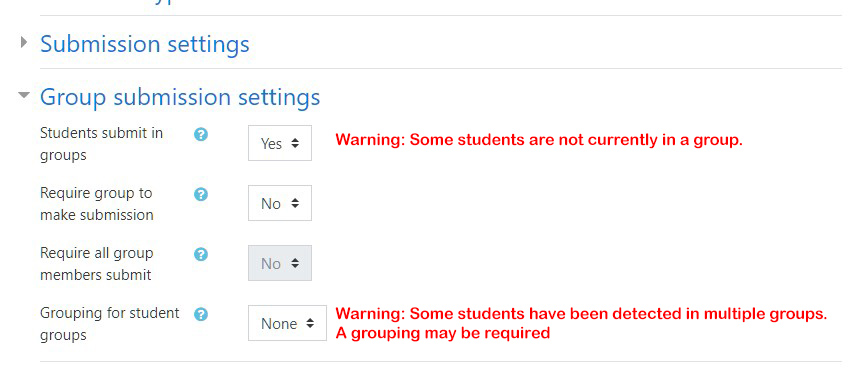Open the Students submit in groups Yes dropdown

point(280,143)
